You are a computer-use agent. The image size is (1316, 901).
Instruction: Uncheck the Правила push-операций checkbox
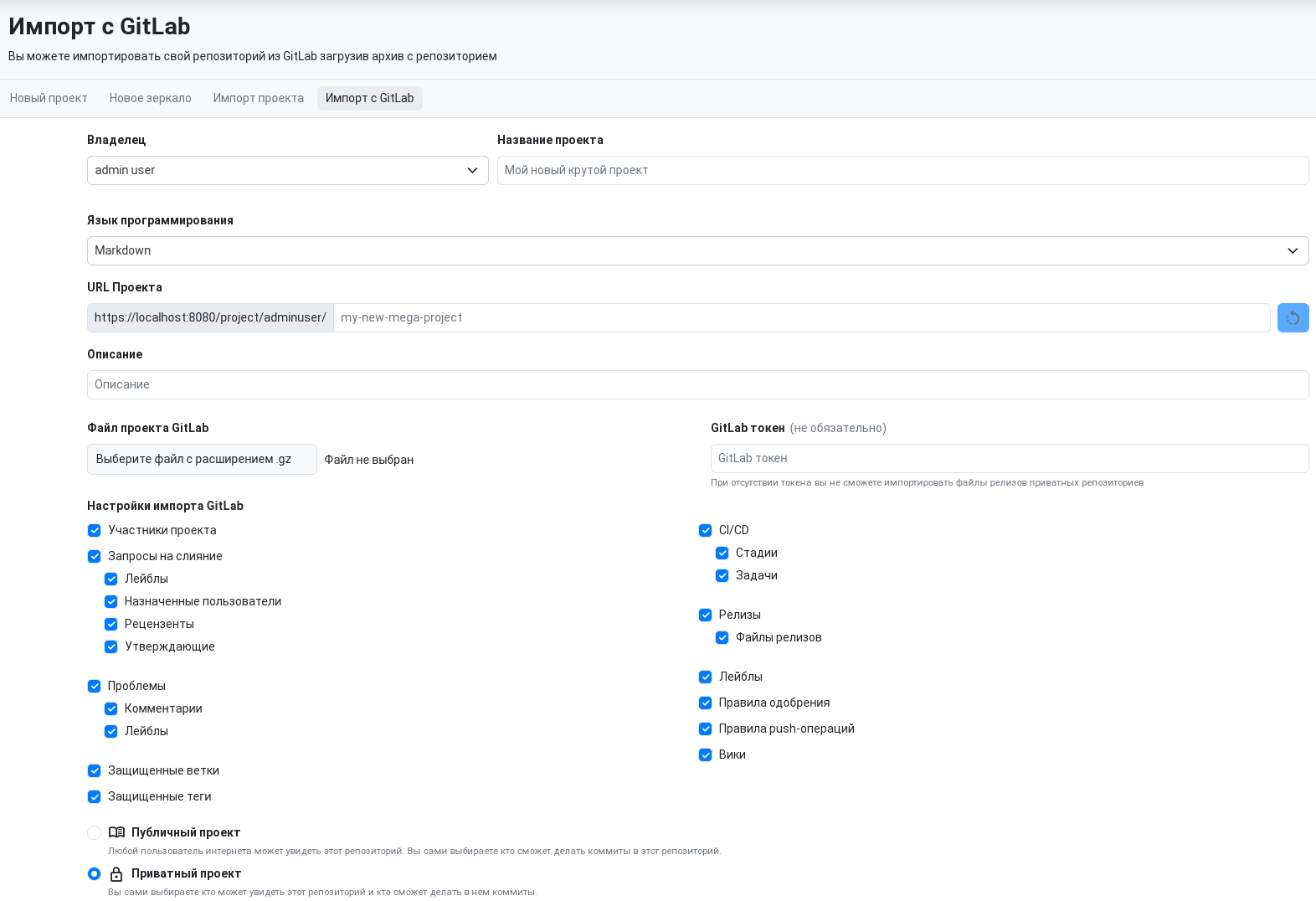(706, 729)
